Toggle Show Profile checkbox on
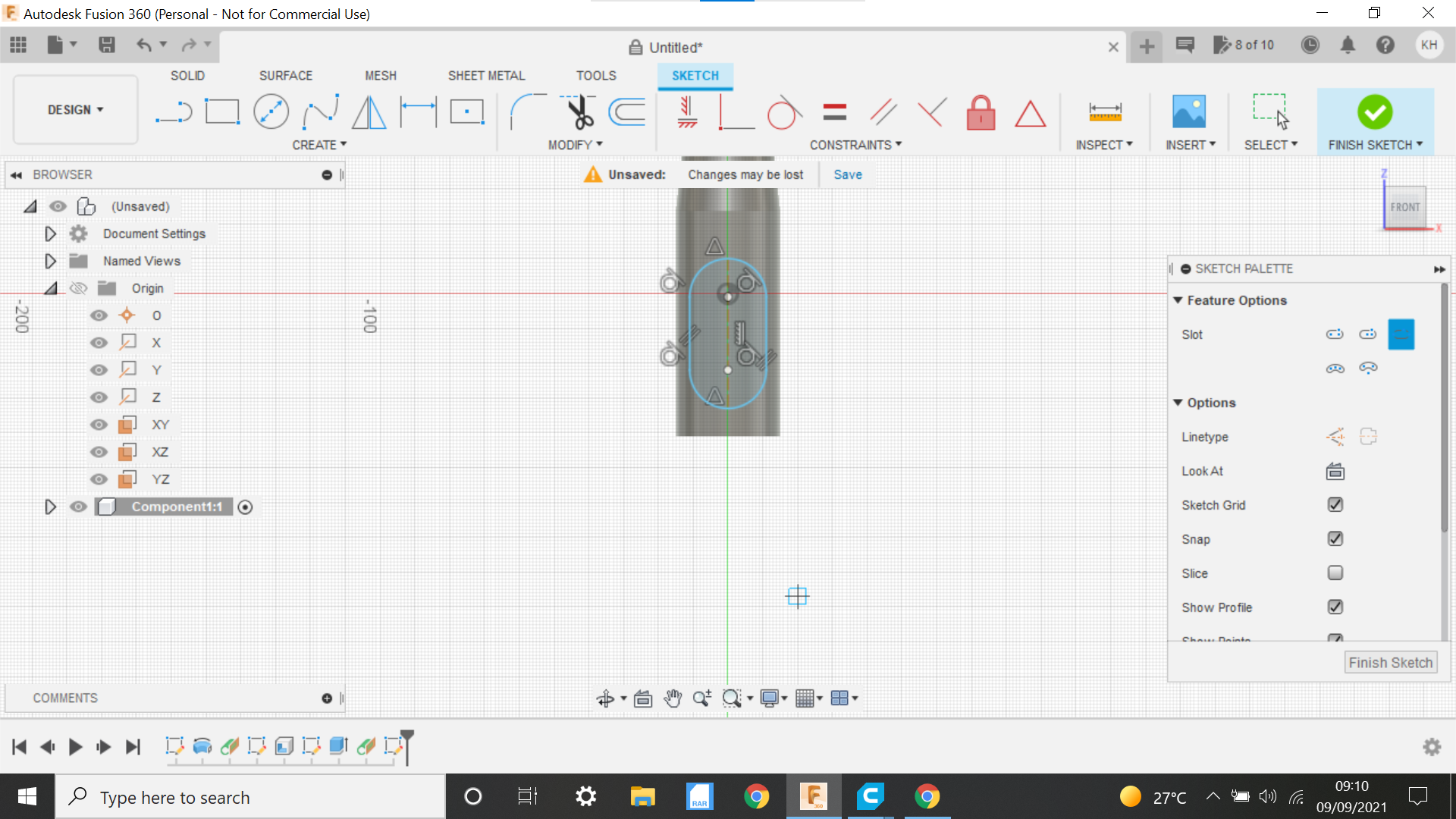Screen dimensions: 1456x819 [x=1335, y=606]
